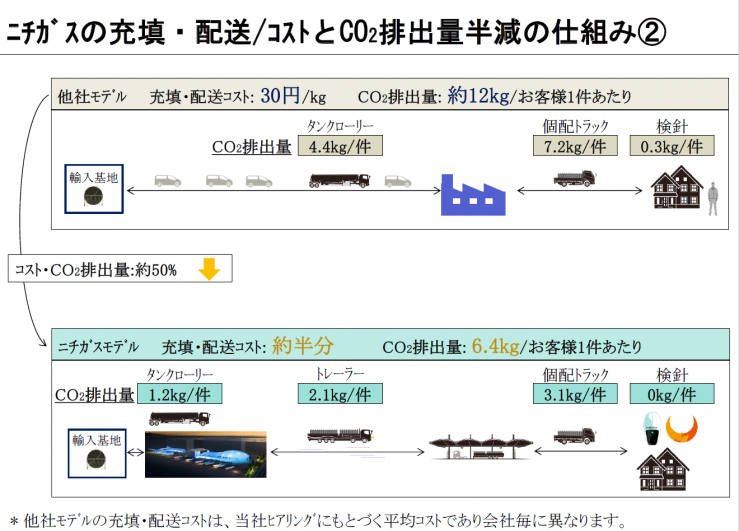
Task: Click the delivery truck under 7.2kg/件
Action: coord(575,179)
